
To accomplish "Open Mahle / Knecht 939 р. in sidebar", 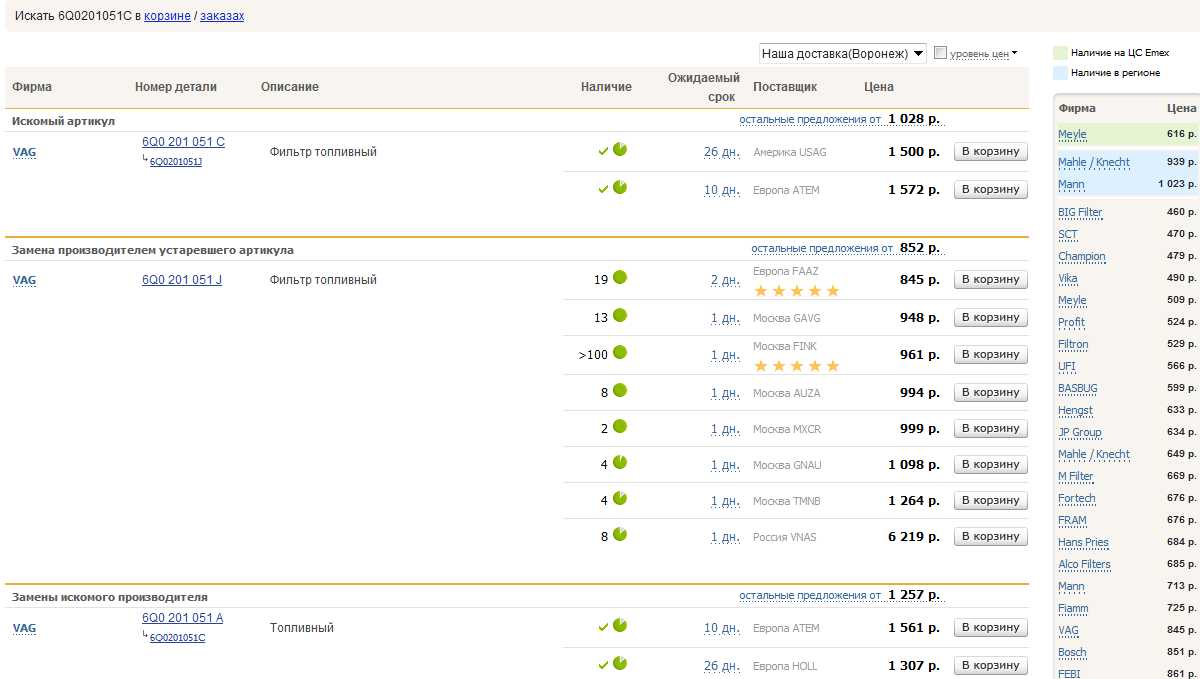I will pyautogui.click(x=1094, y=162).
